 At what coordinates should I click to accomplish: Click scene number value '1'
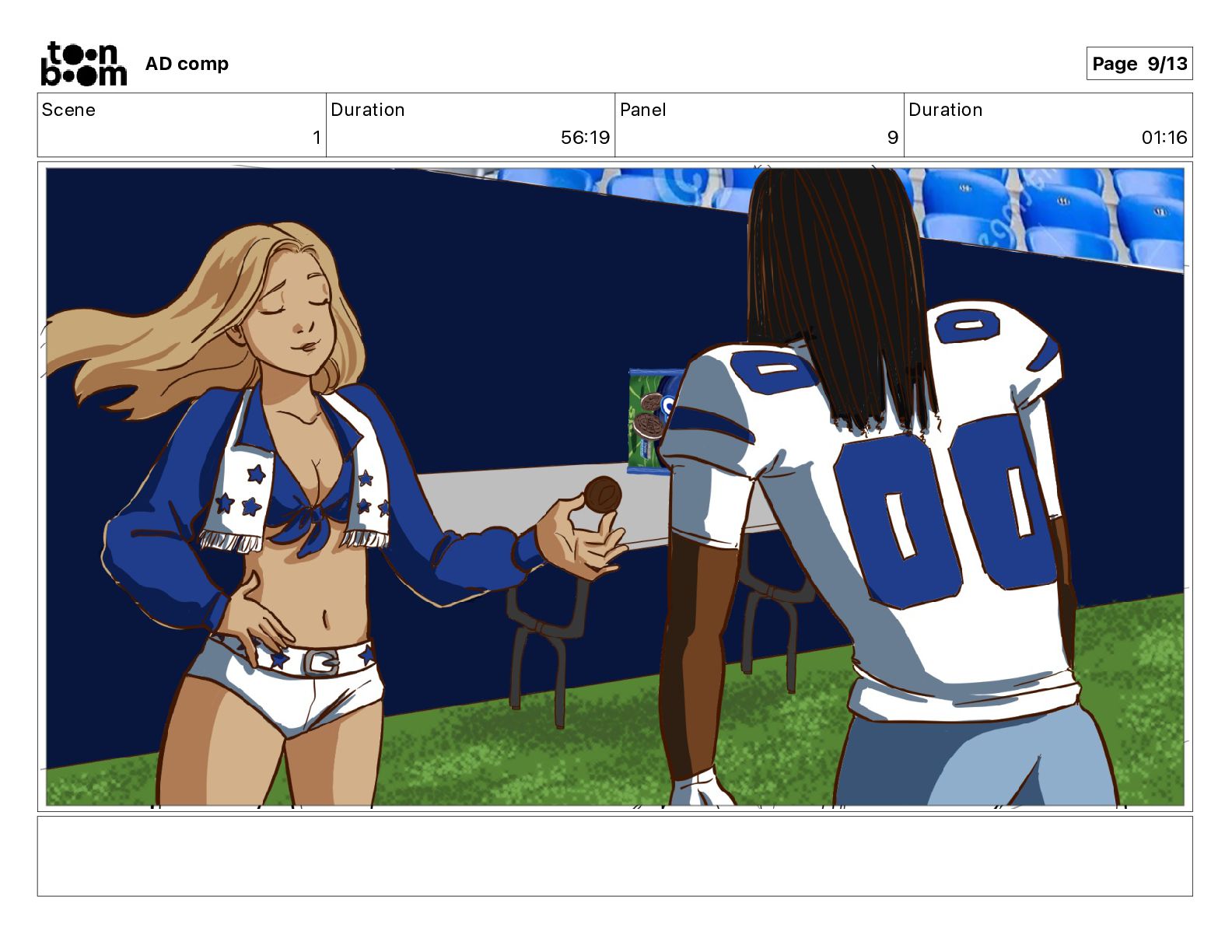317,138
